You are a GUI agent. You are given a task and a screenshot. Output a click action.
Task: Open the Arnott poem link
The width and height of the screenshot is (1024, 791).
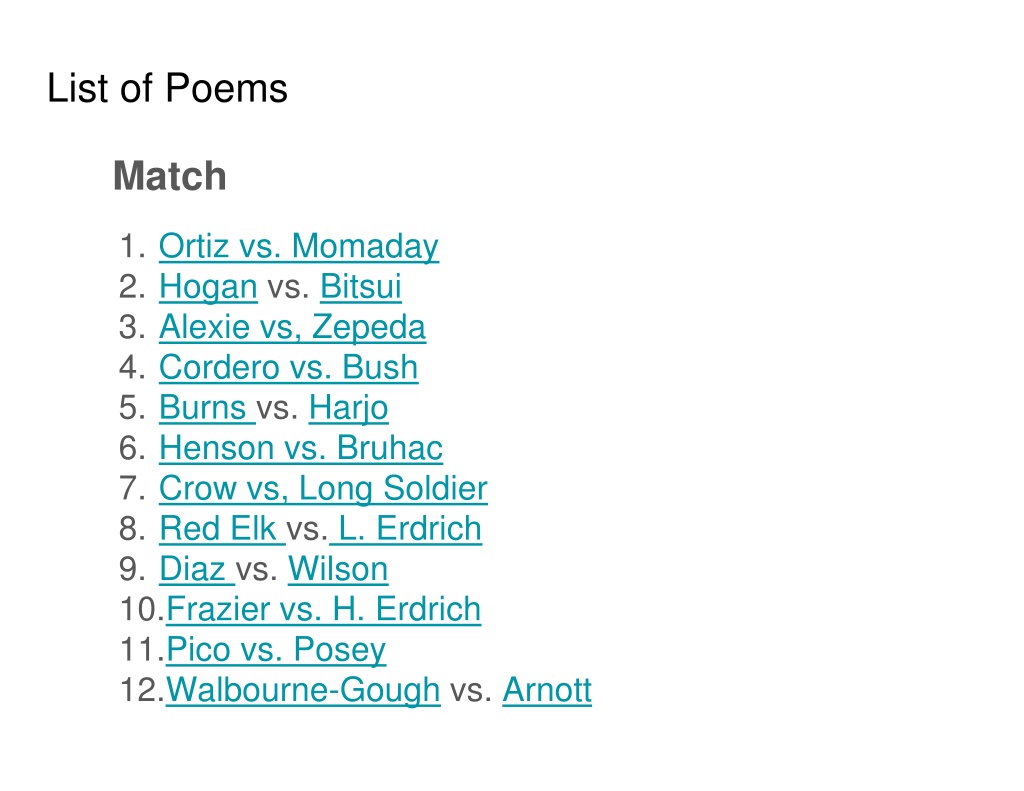click(x=547, y=690)
